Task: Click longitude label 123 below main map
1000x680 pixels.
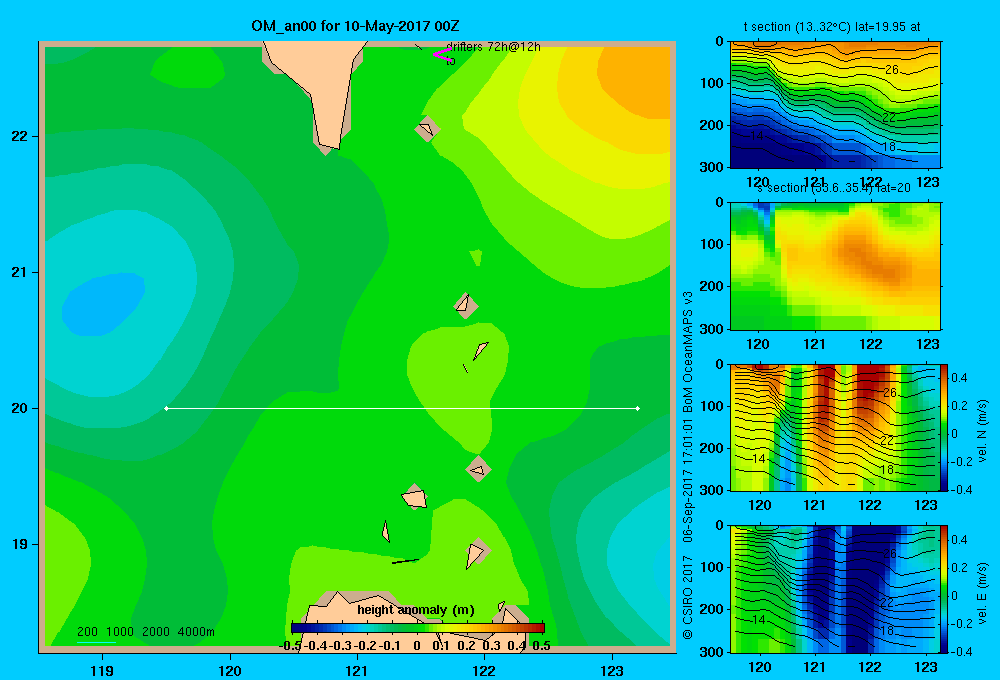Action: (x=612, y=670)
